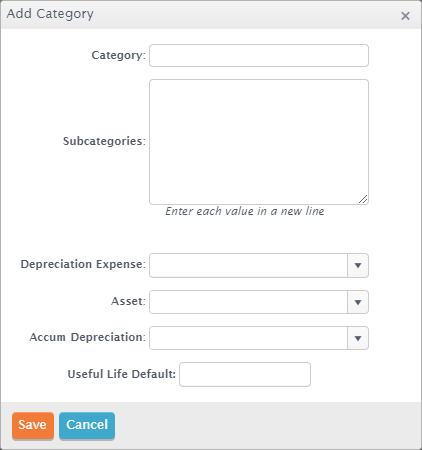Click inside the Asset combo field
The width and height of the screenshot is (422, 450).
click(x=248, y=302)
